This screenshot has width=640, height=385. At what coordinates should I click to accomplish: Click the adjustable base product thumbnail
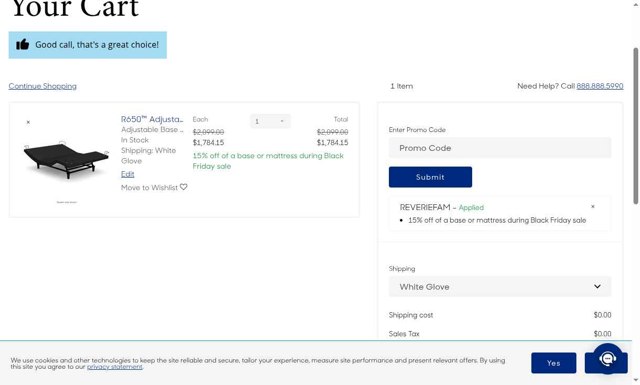(x=66, y=160)
